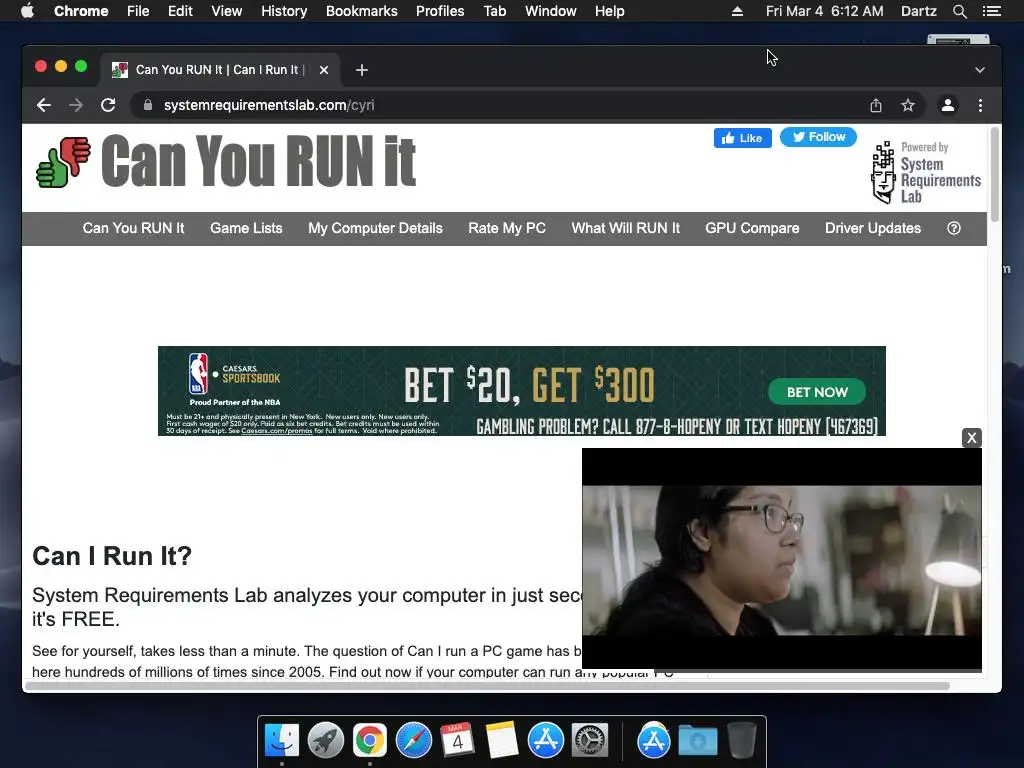Open GPU Compare page
This screenshot has height=768, width=1024.
752,228
